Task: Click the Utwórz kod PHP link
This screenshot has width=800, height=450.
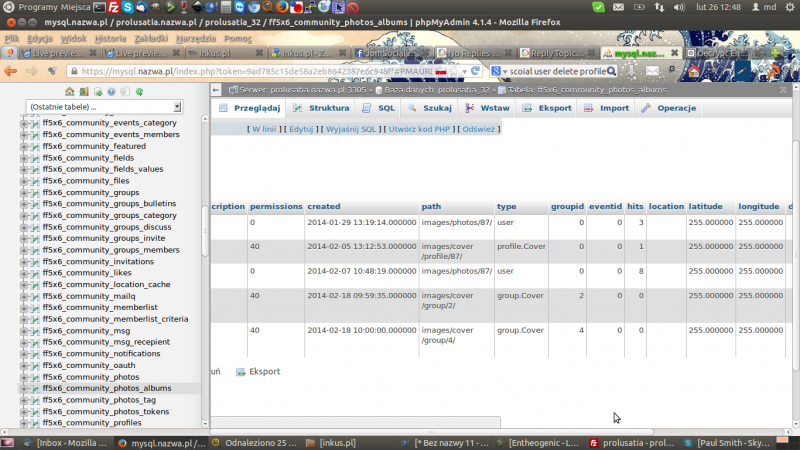Action: click(x=419, y=129)
